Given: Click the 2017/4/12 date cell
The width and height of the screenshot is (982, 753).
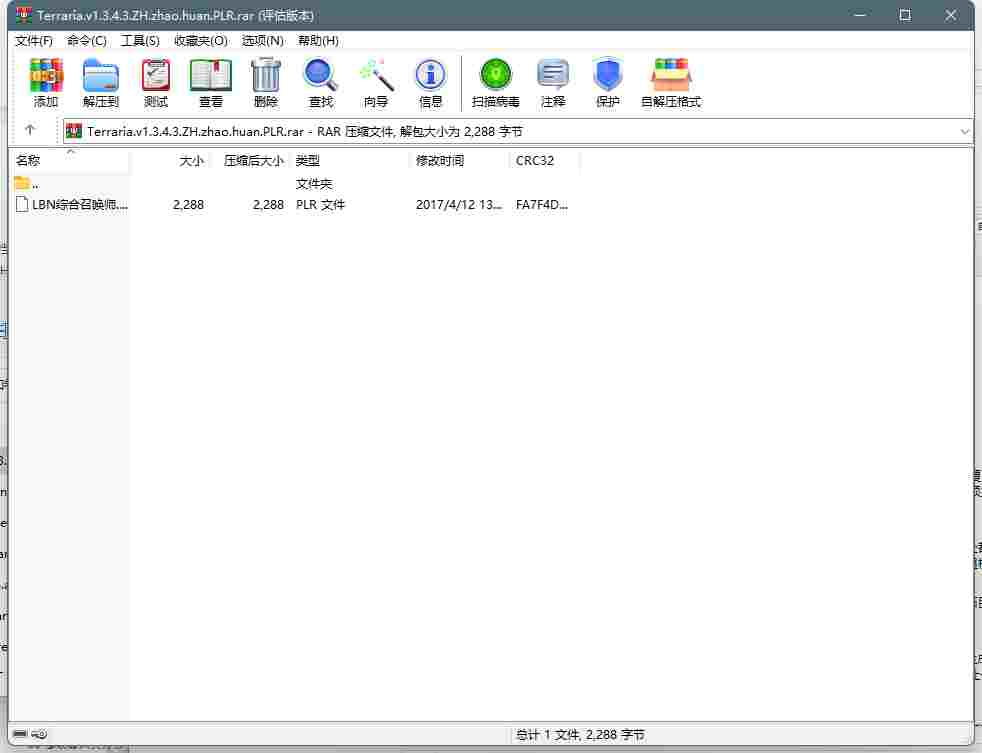Looking at the screenshot, I should click(459, 204).
